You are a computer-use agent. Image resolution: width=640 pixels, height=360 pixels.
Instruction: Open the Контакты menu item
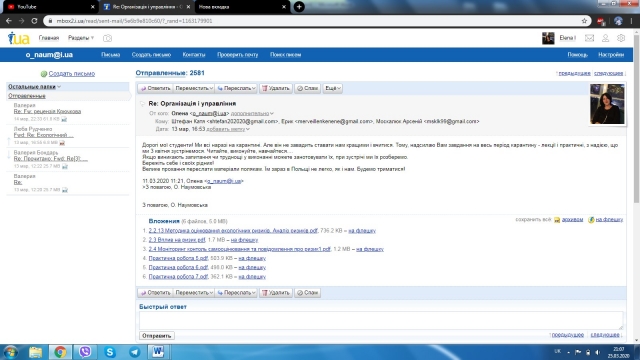click(x=194, y=55)
